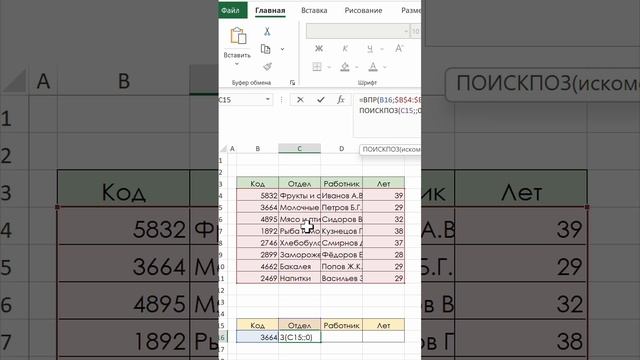The image size is (640, 360).
Task: Click the font color A icon
Action: 373,67
